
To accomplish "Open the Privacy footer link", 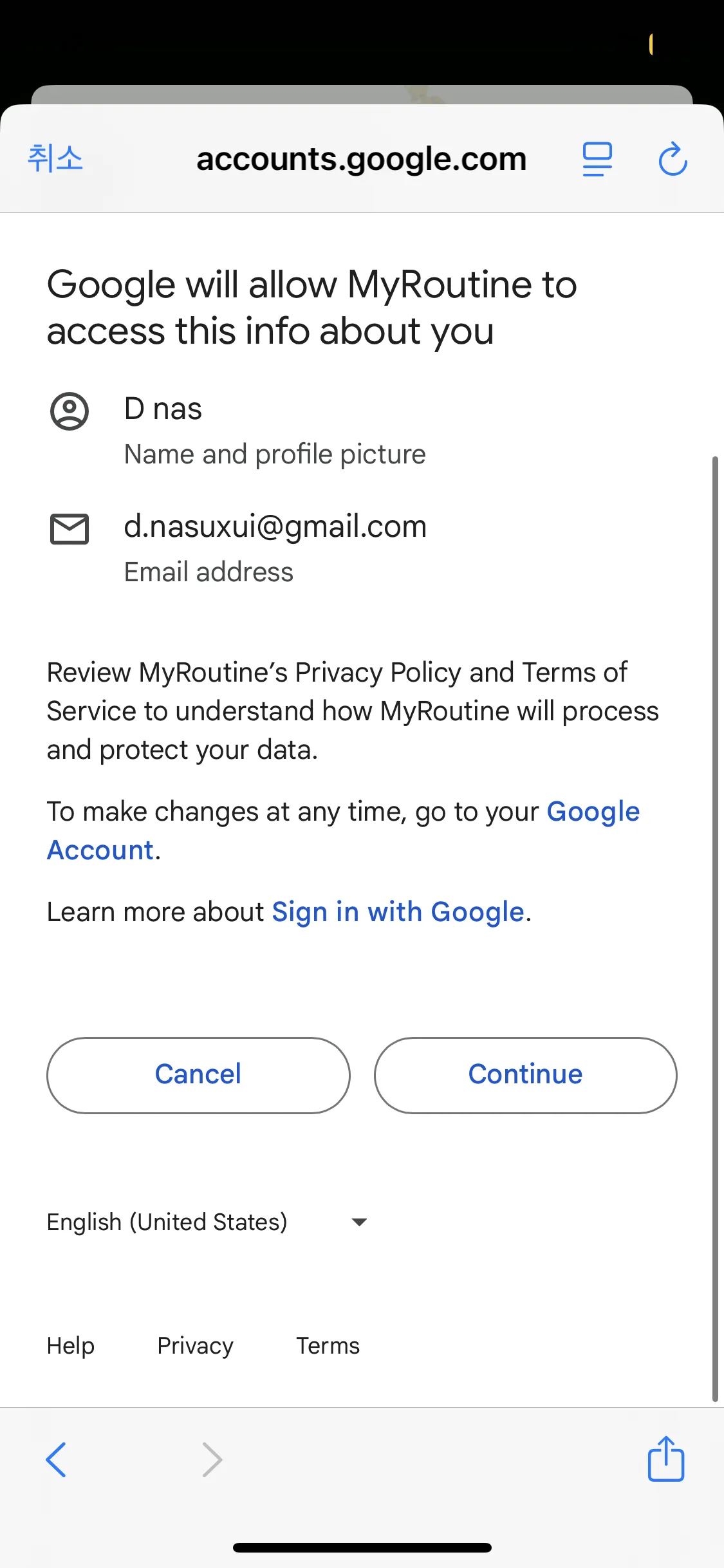I will tap(195, 1345).
